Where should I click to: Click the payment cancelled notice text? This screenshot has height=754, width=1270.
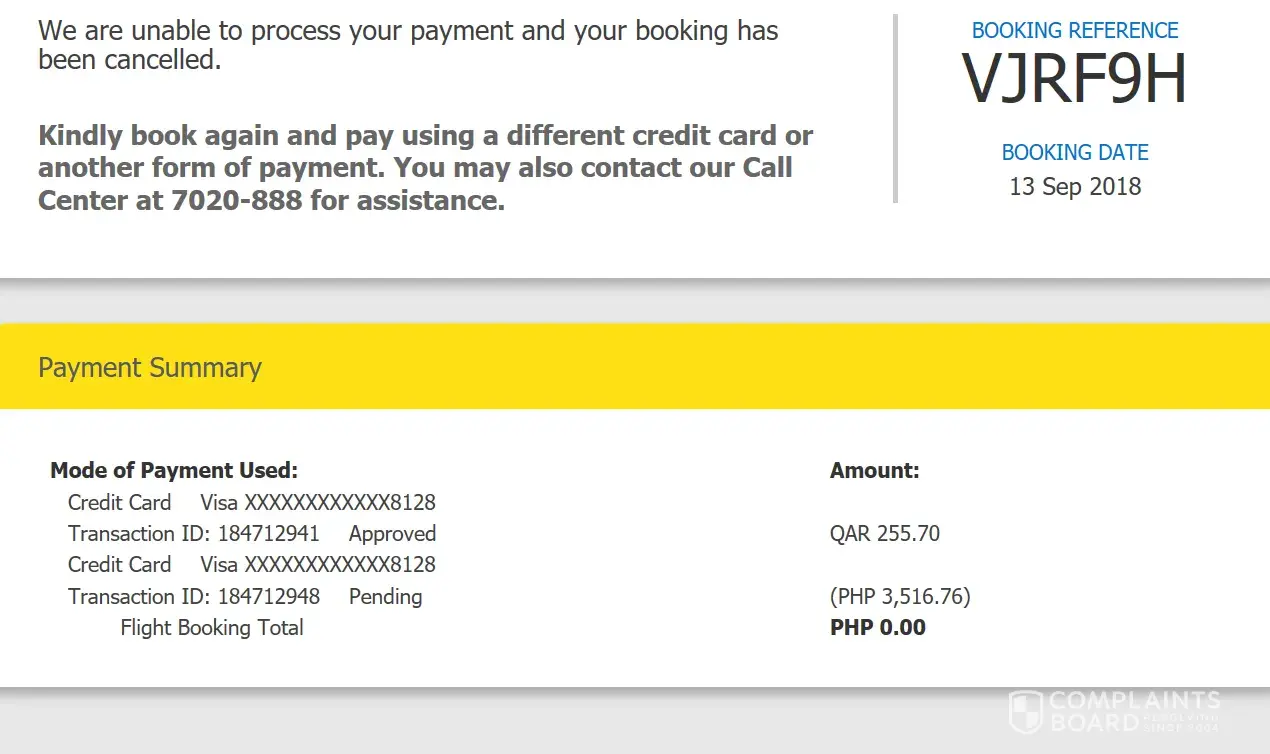pos(408,45)
